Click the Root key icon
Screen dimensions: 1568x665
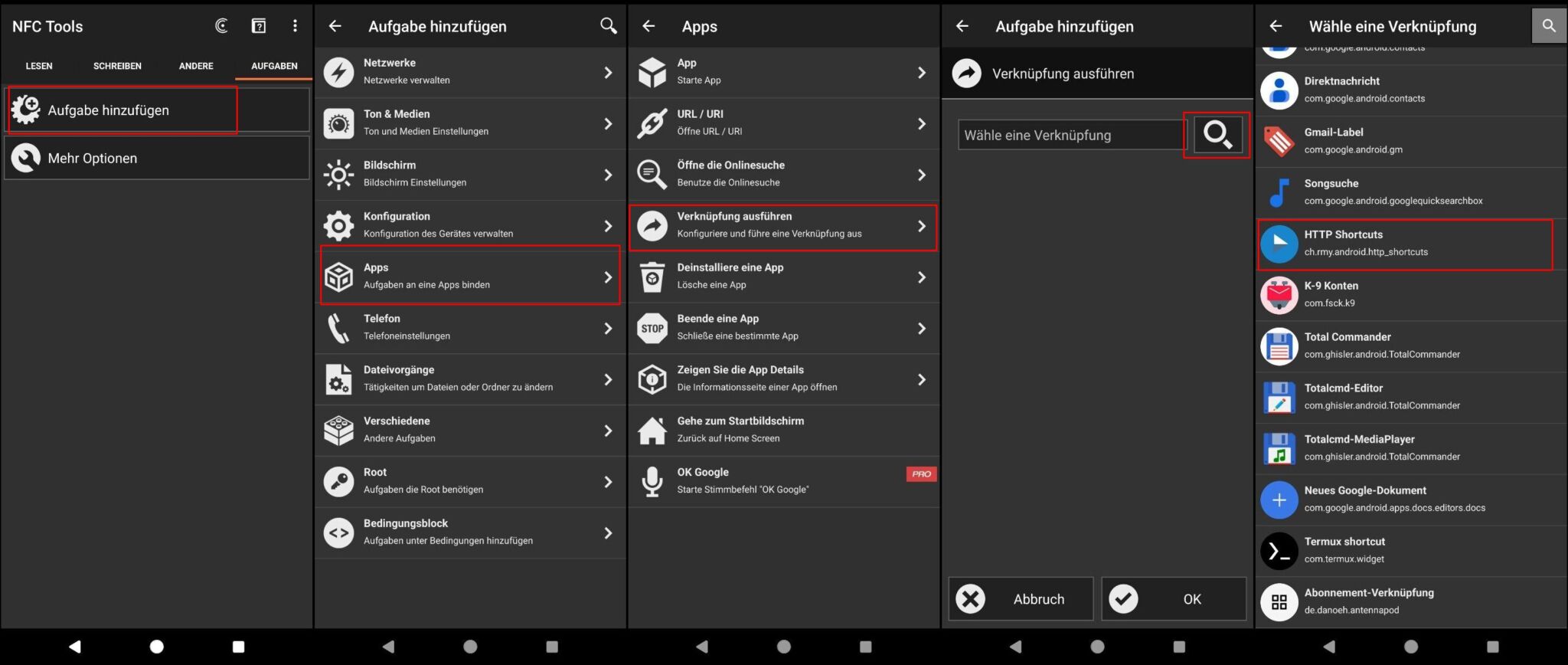(338, 482)
